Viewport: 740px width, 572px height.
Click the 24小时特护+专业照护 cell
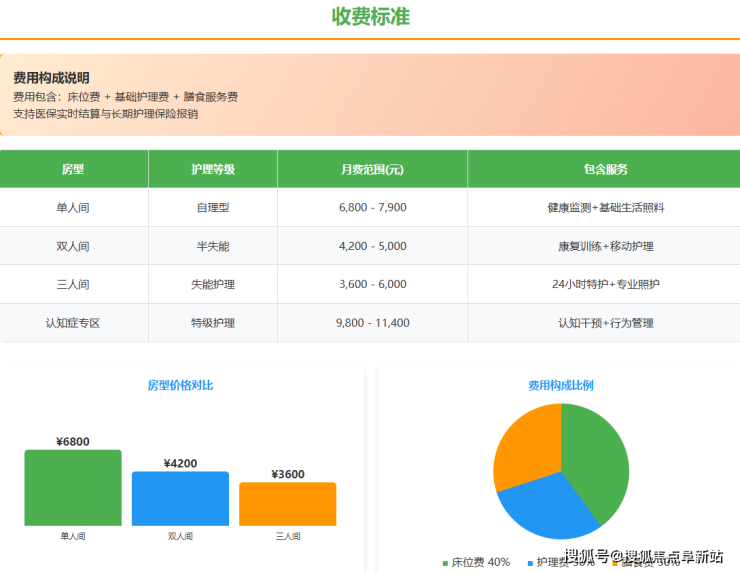tap(605, 284)
